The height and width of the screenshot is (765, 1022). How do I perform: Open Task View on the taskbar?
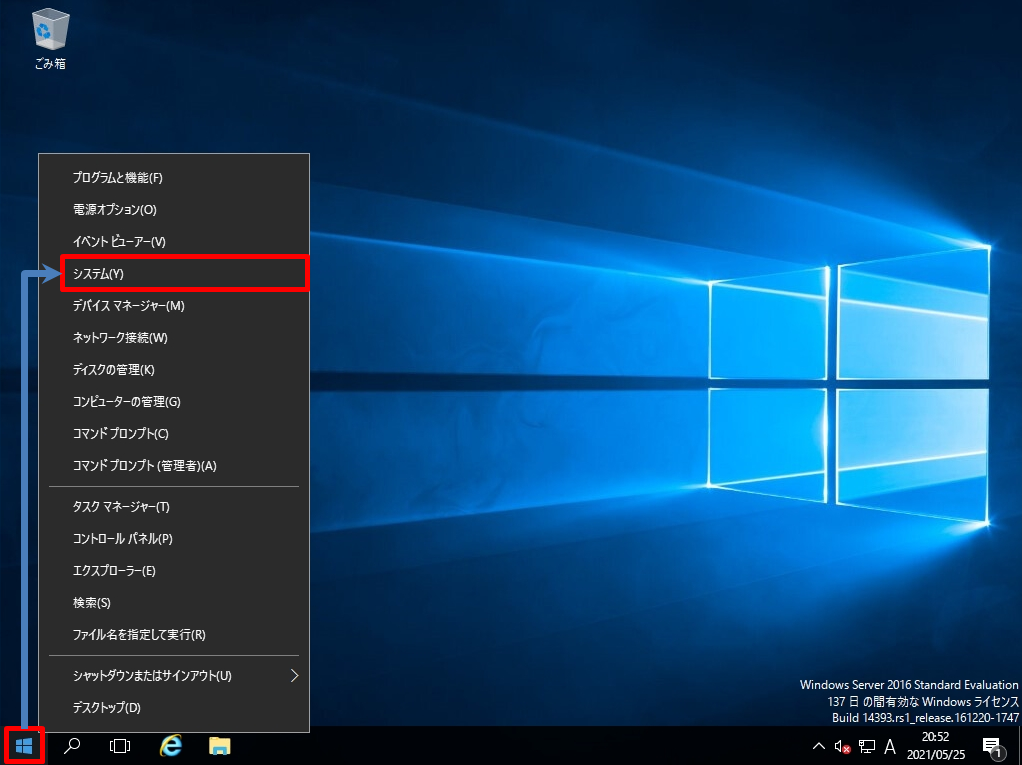120,746
